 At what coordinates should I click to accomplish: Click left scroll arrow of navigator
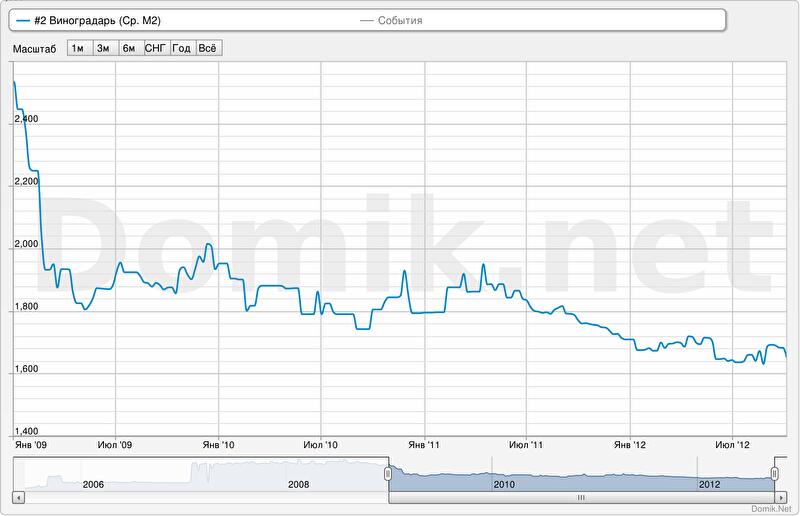[x=18, y=497]
